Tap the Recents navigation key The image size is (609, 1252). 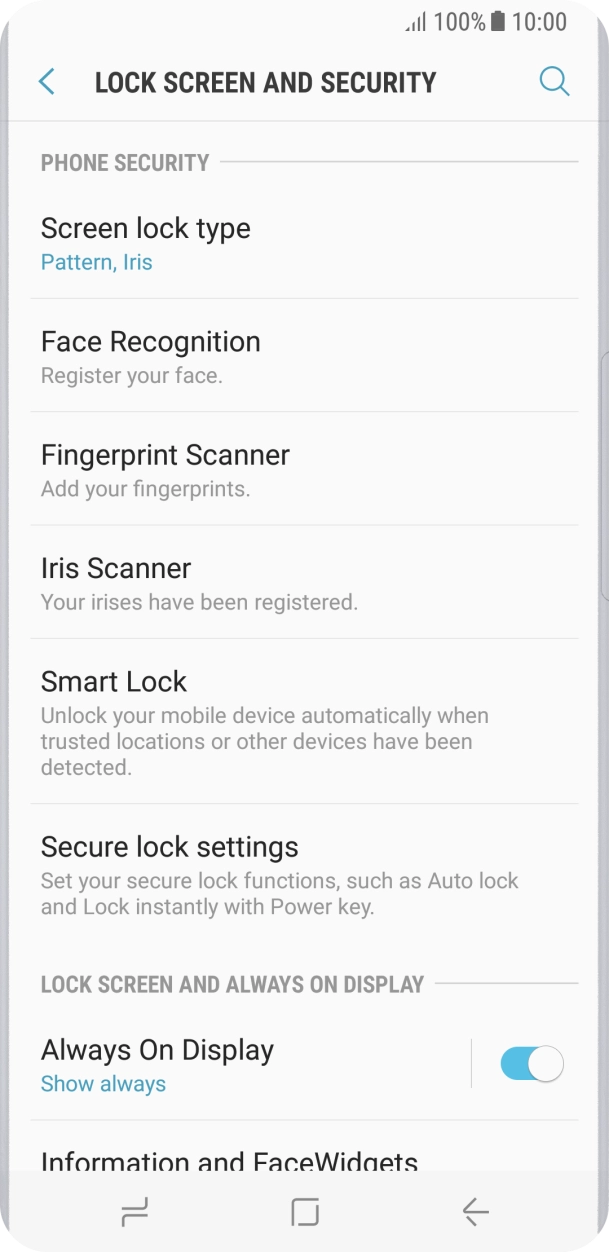[135, 1211]
